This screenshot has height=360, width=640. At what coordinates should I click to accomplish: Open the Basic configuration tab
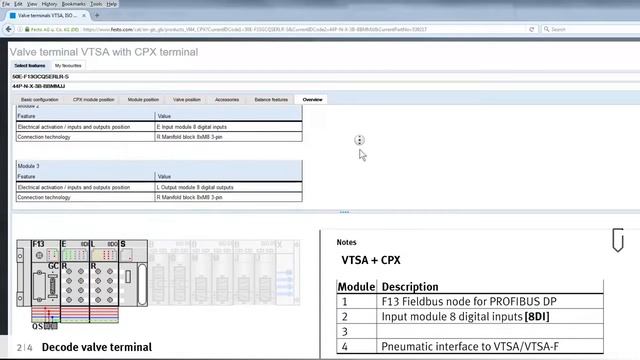pos(40,100)
